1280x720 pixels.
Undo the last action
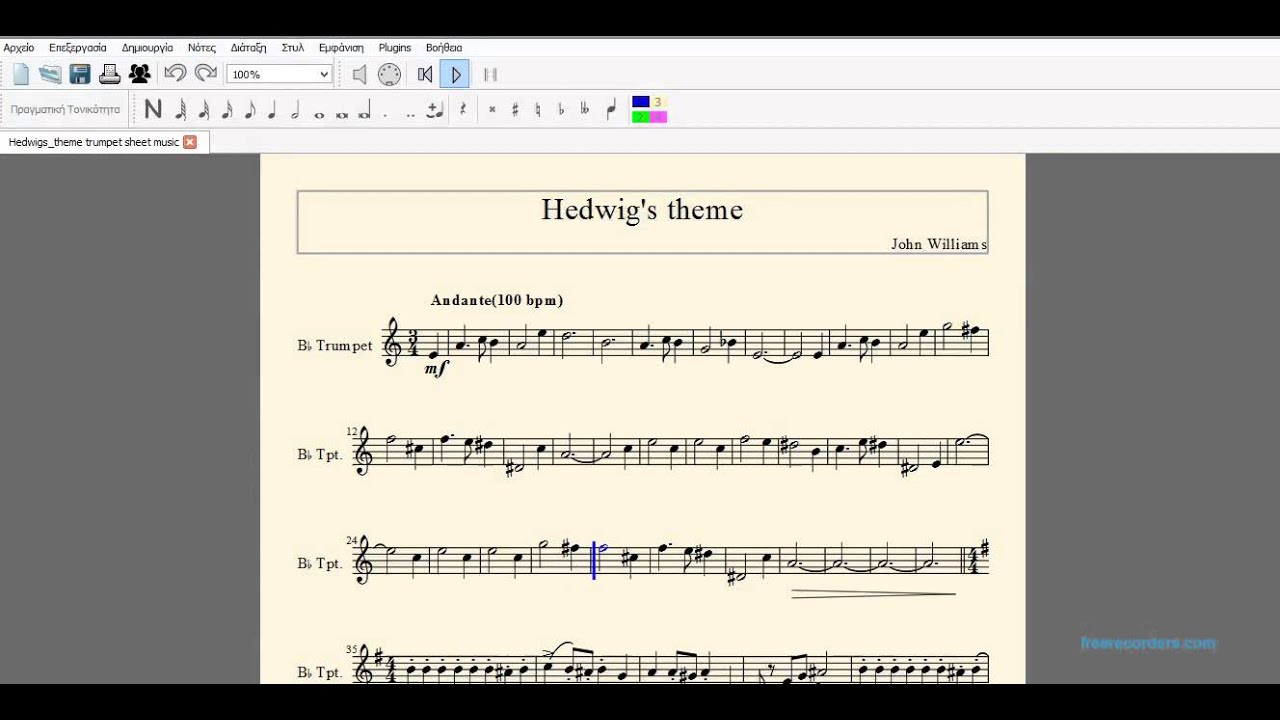(x=176, y=74)
